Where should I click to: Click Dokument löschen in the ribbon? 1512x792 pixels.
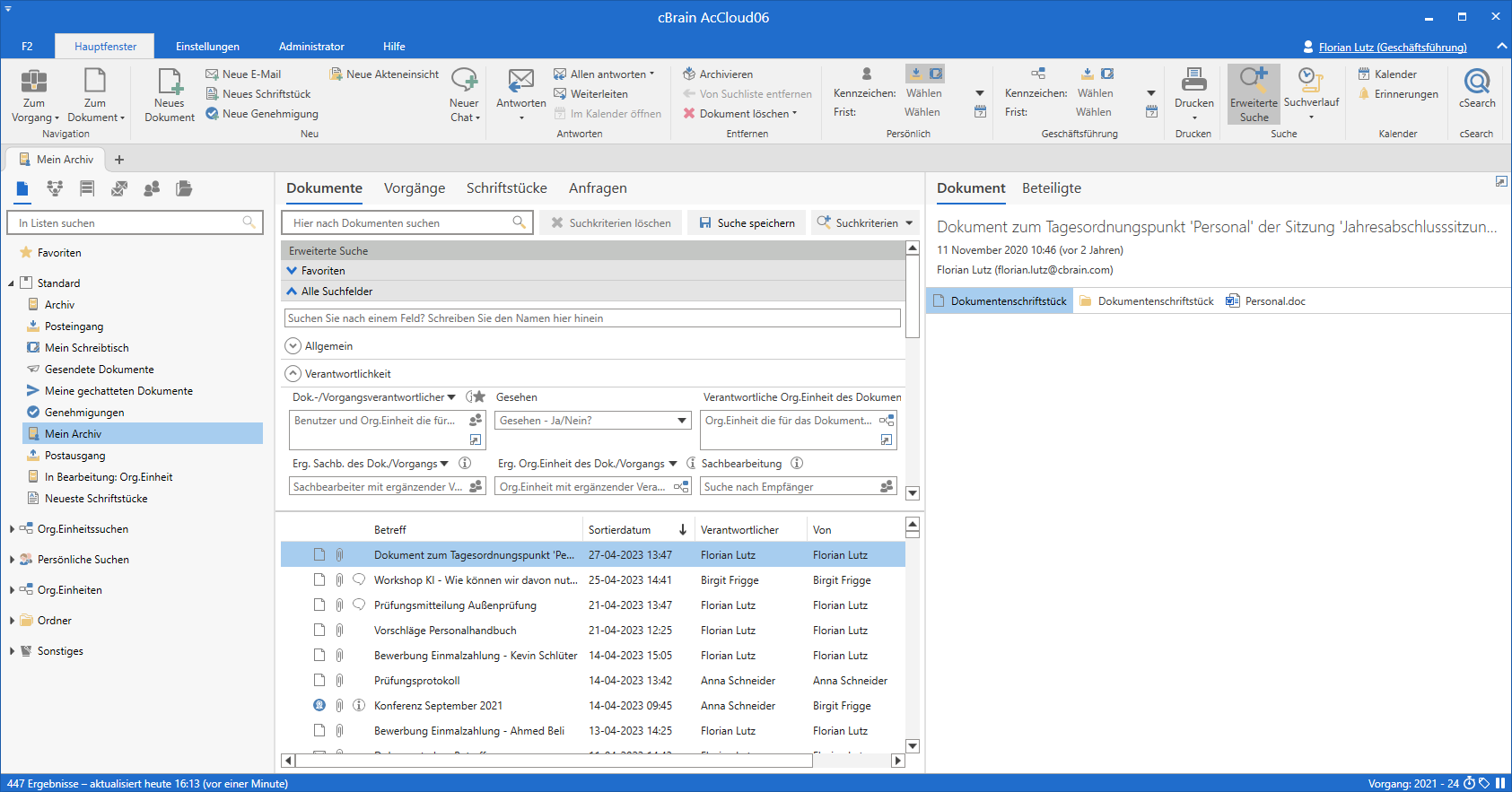(x=740, y=114)
